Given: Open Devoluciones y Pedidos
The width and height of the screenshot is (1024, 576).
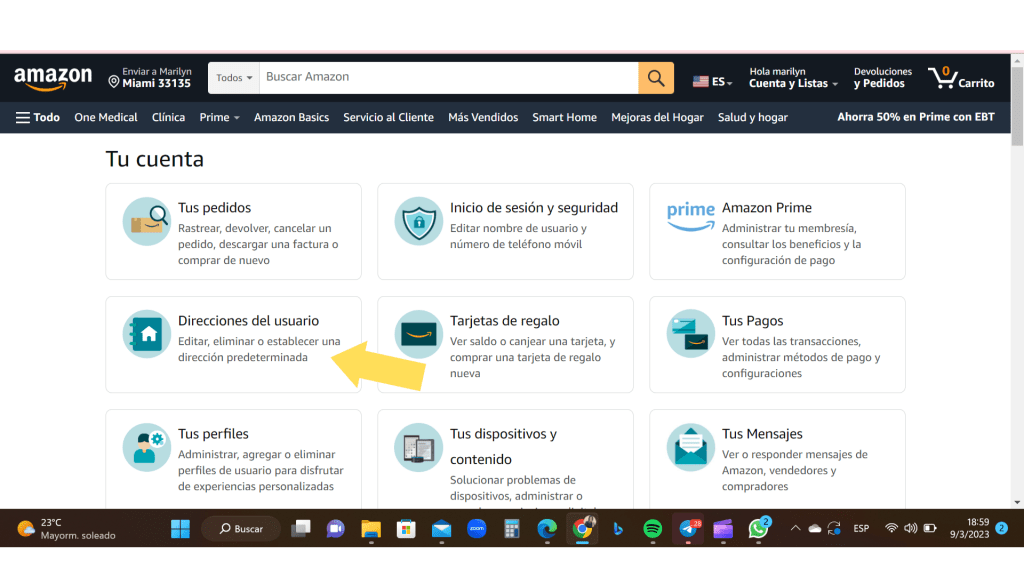Looking at the screenshot, I should (882, 78).
